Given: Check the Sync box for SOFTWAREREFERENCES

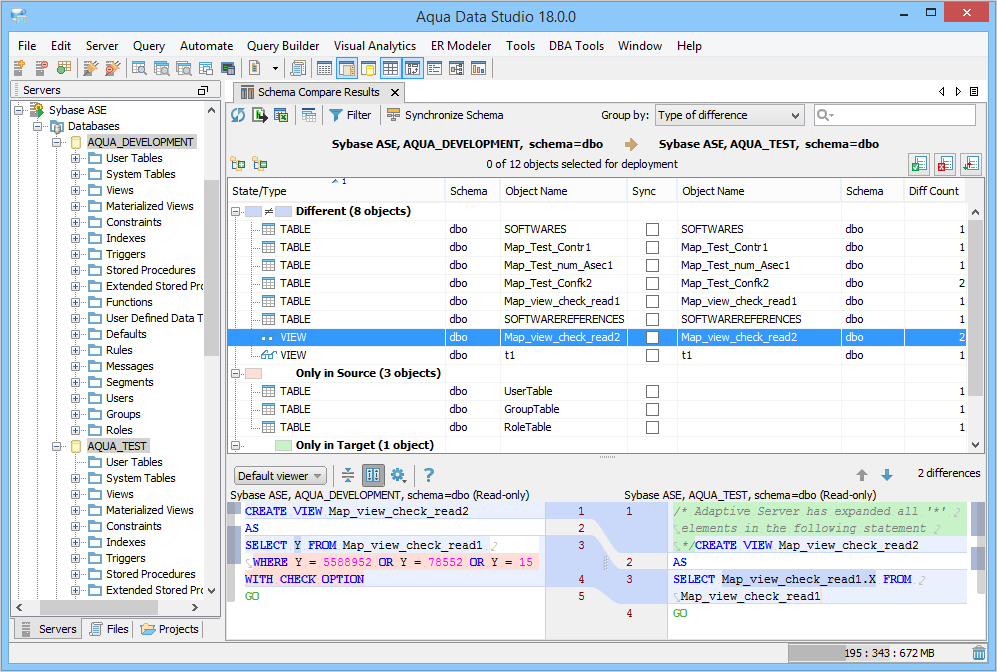Looking at the screenshot, I should click(x=652, y=319).
